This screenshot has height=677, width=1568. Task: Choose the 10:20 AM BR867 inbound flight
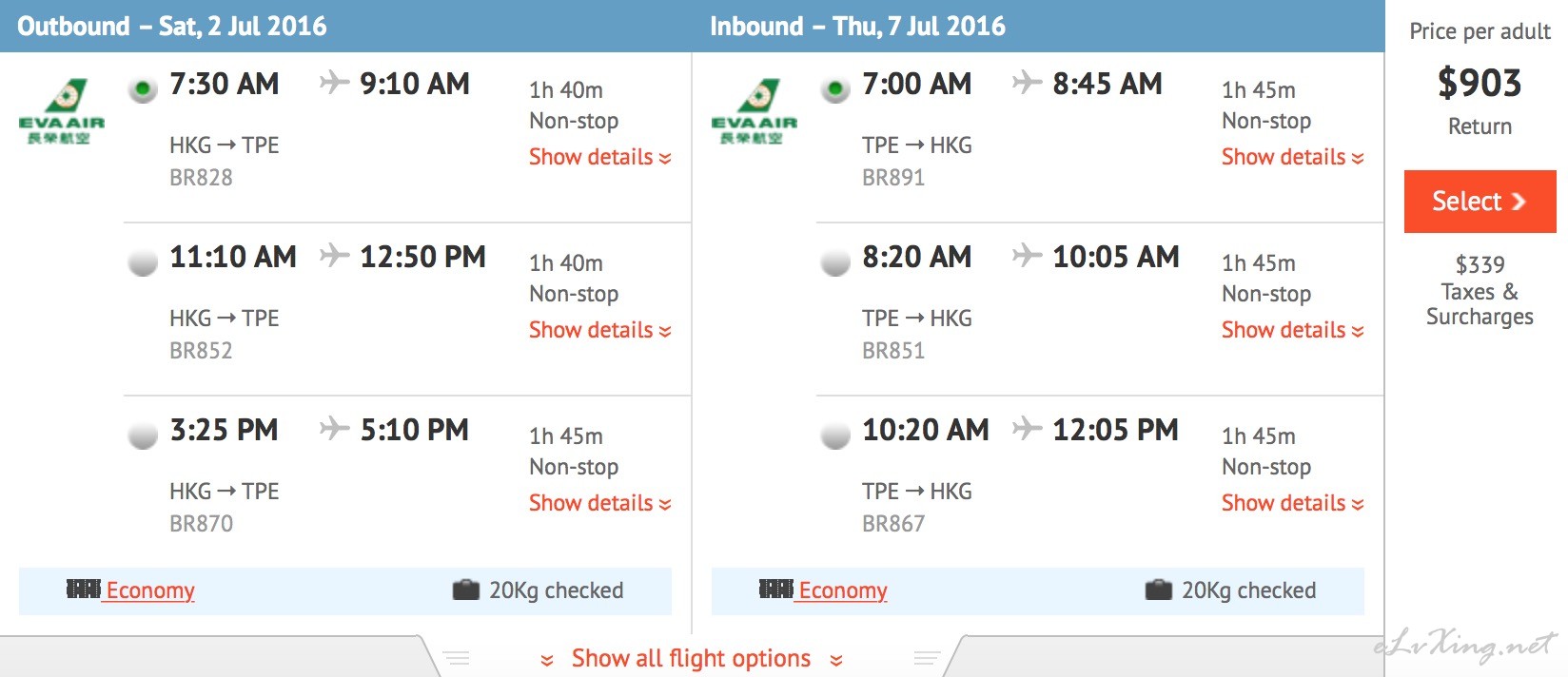tap(835, 435)
